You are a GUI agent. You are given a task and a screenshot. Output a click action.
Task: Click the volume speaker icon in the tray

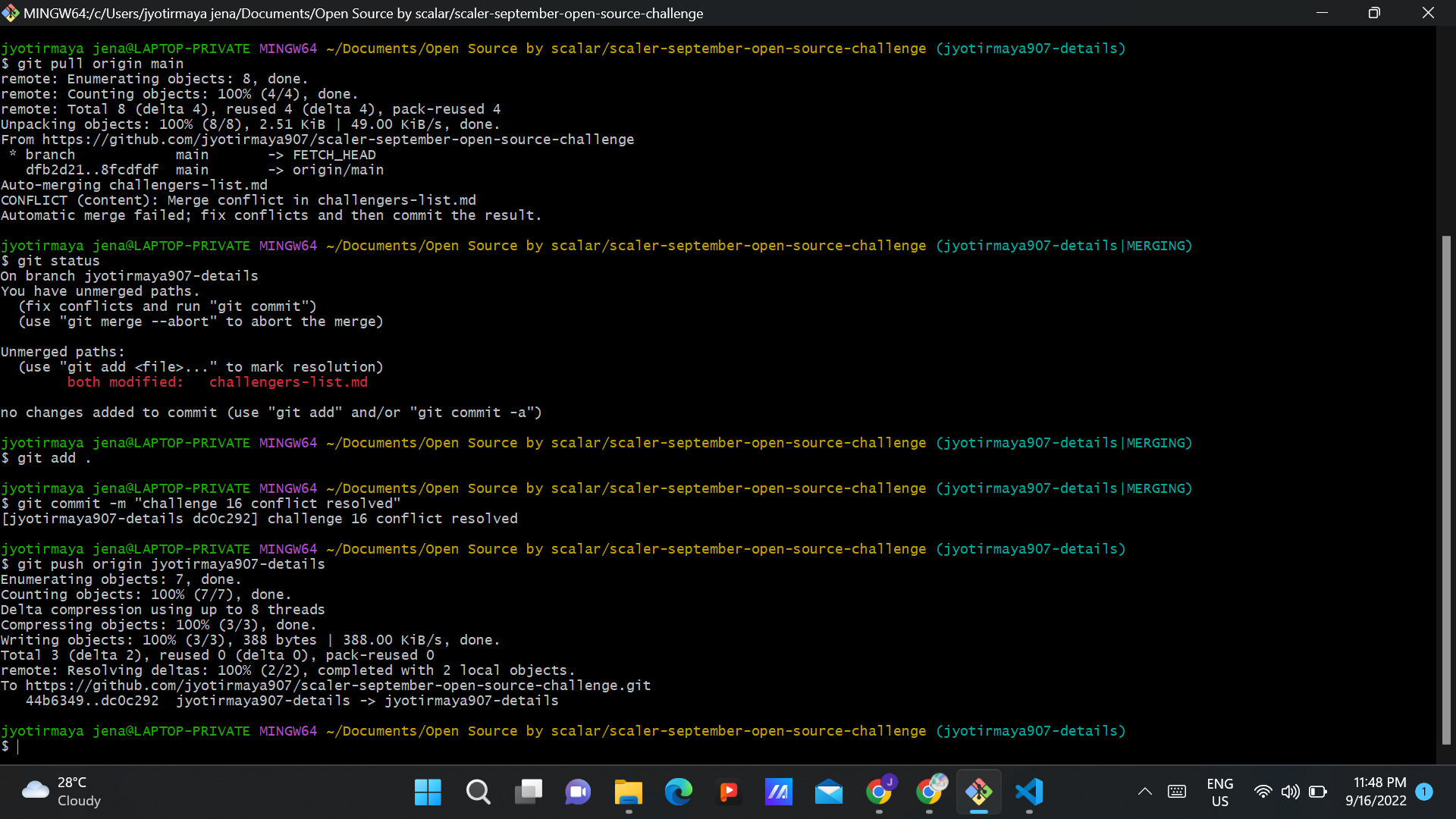(1290, 792)
